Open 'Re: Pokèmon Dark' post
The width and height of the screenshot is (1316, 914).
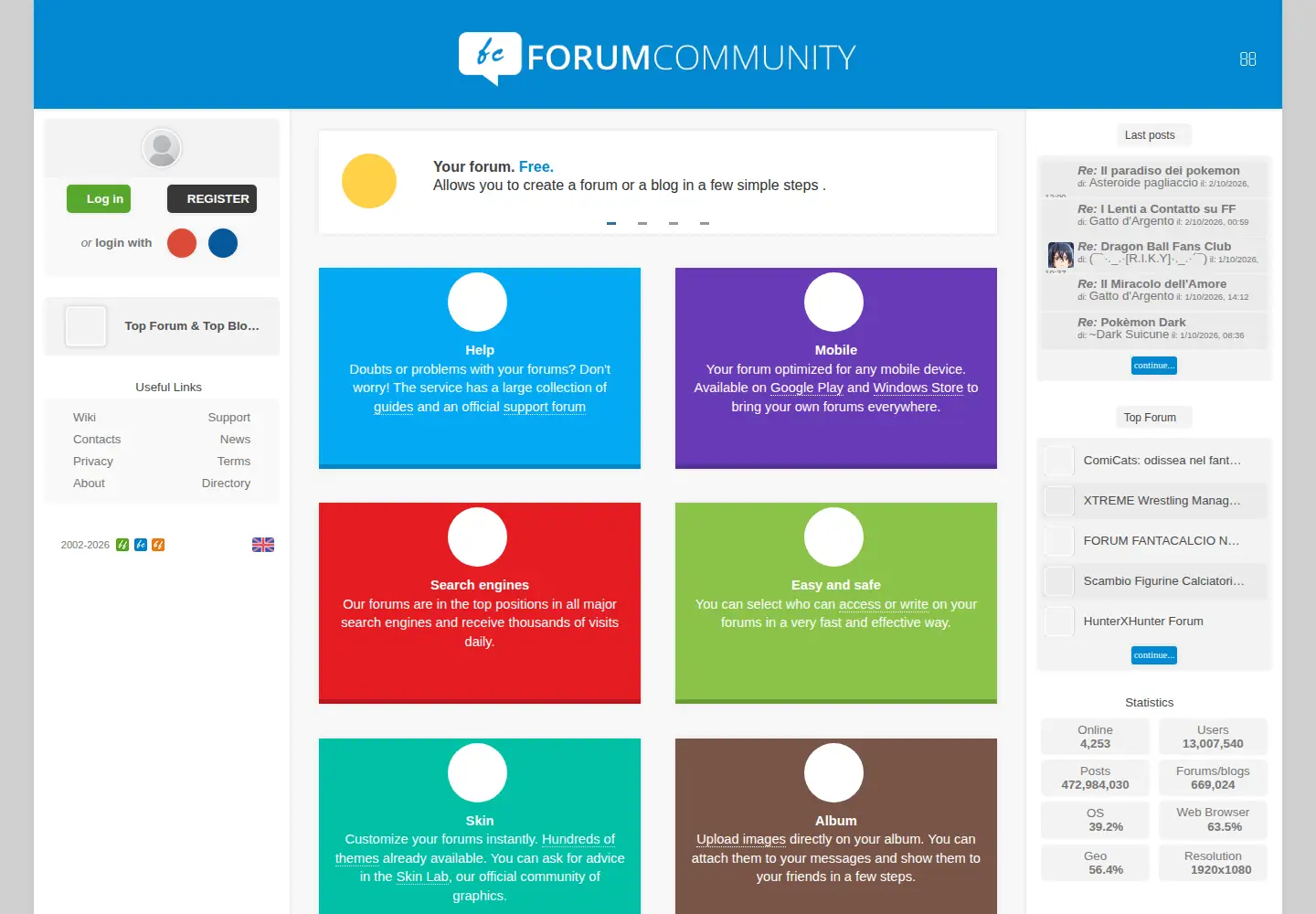coord(1131,322)
